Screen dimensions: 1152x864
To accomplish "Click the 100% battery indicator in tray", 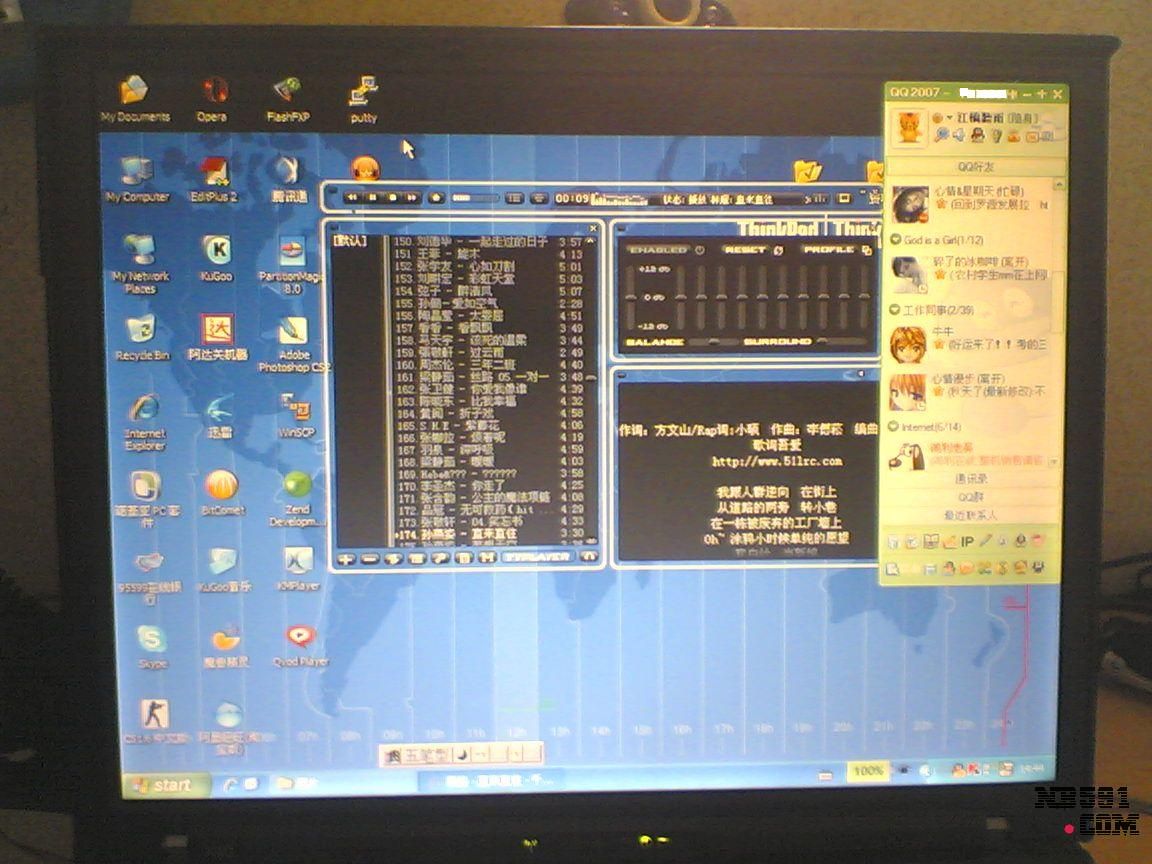I will point(868,771).
